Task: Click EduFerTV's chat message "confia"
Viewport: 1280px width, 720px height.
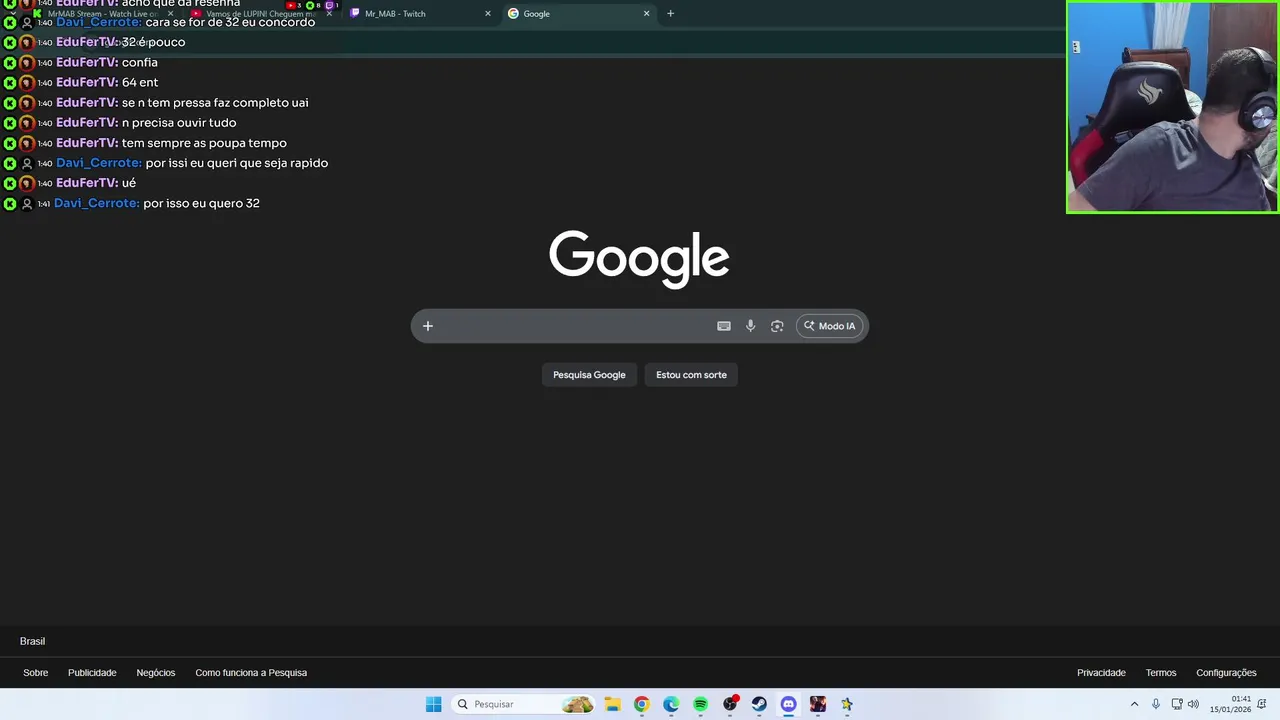Action: click(x=139, y=62)
